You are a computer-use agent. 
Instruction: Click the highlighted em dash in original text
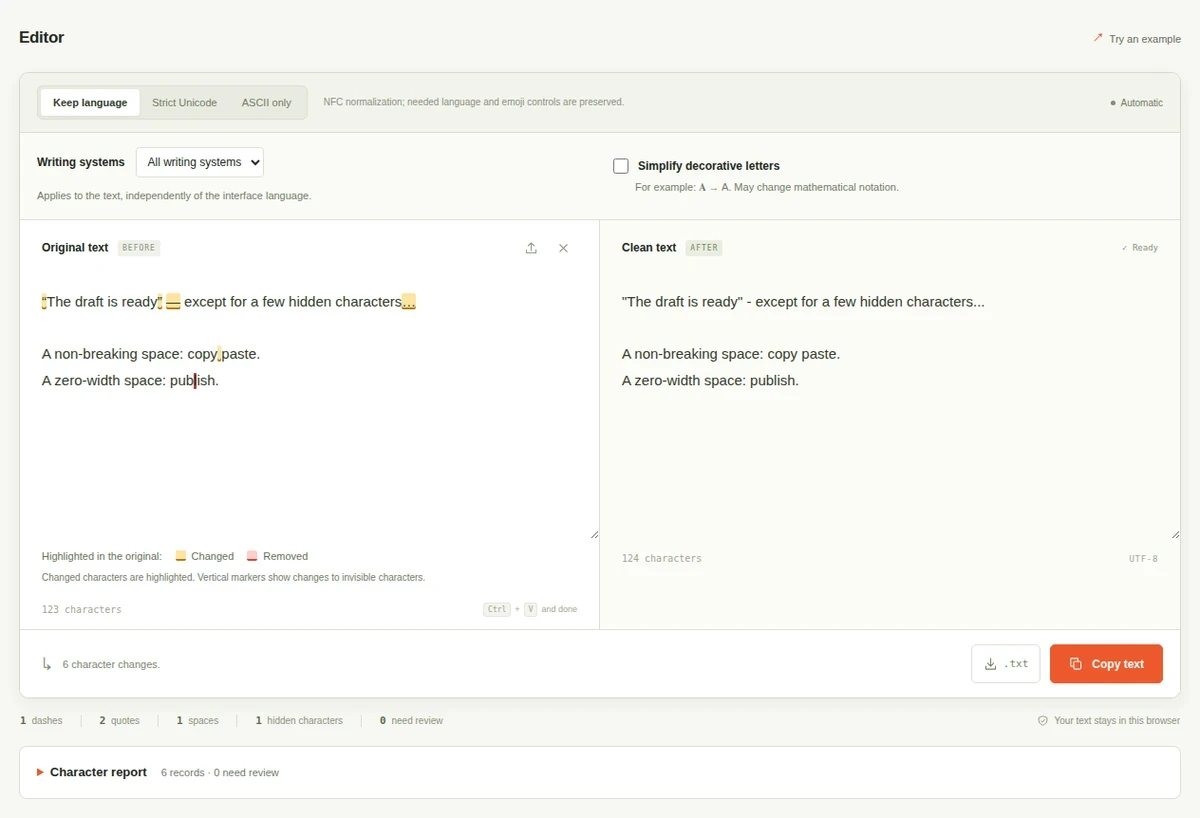coord(173,302)
